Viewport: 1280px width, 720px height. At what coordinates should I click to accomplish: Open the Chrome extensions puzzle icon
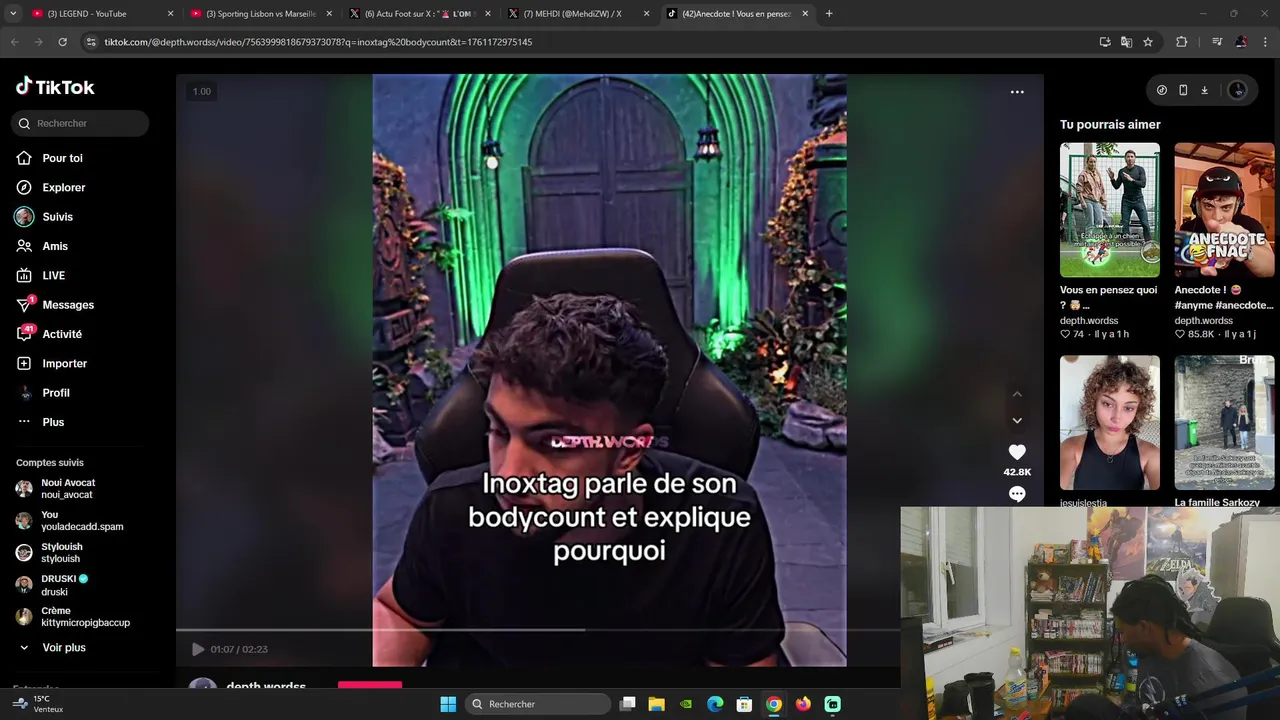point(1181,42)
